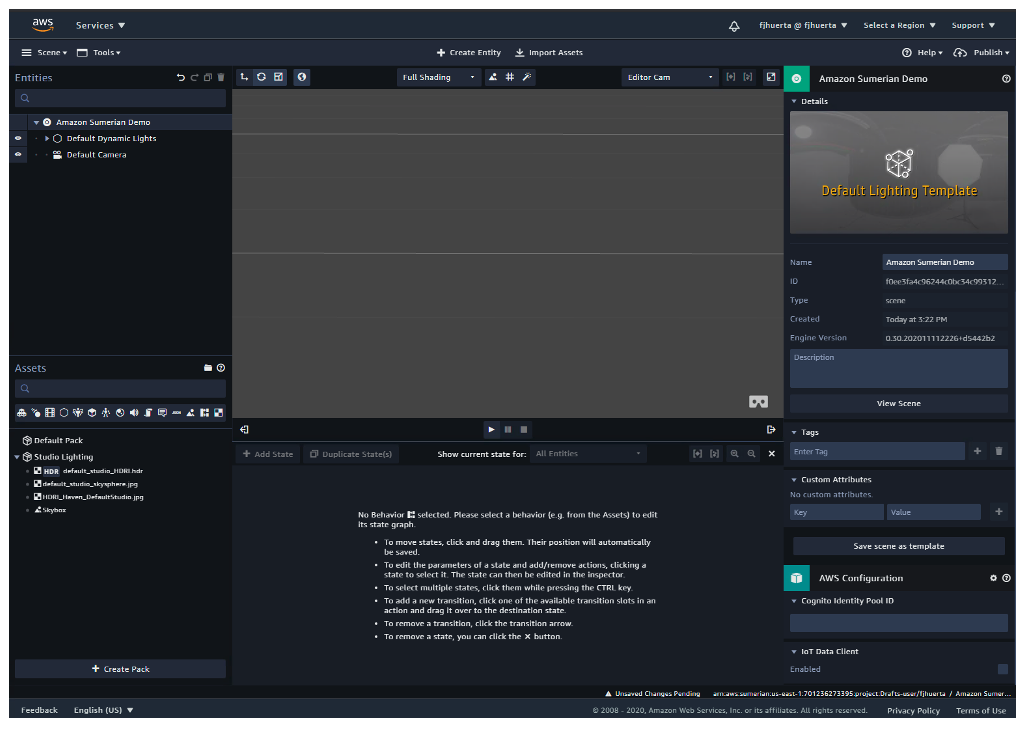Image resolution: width=1028 pixels, height=729 pixels.
Task: Toggle visibility of Default Camera
Action: pyautogui.click(x=18, y=155)
